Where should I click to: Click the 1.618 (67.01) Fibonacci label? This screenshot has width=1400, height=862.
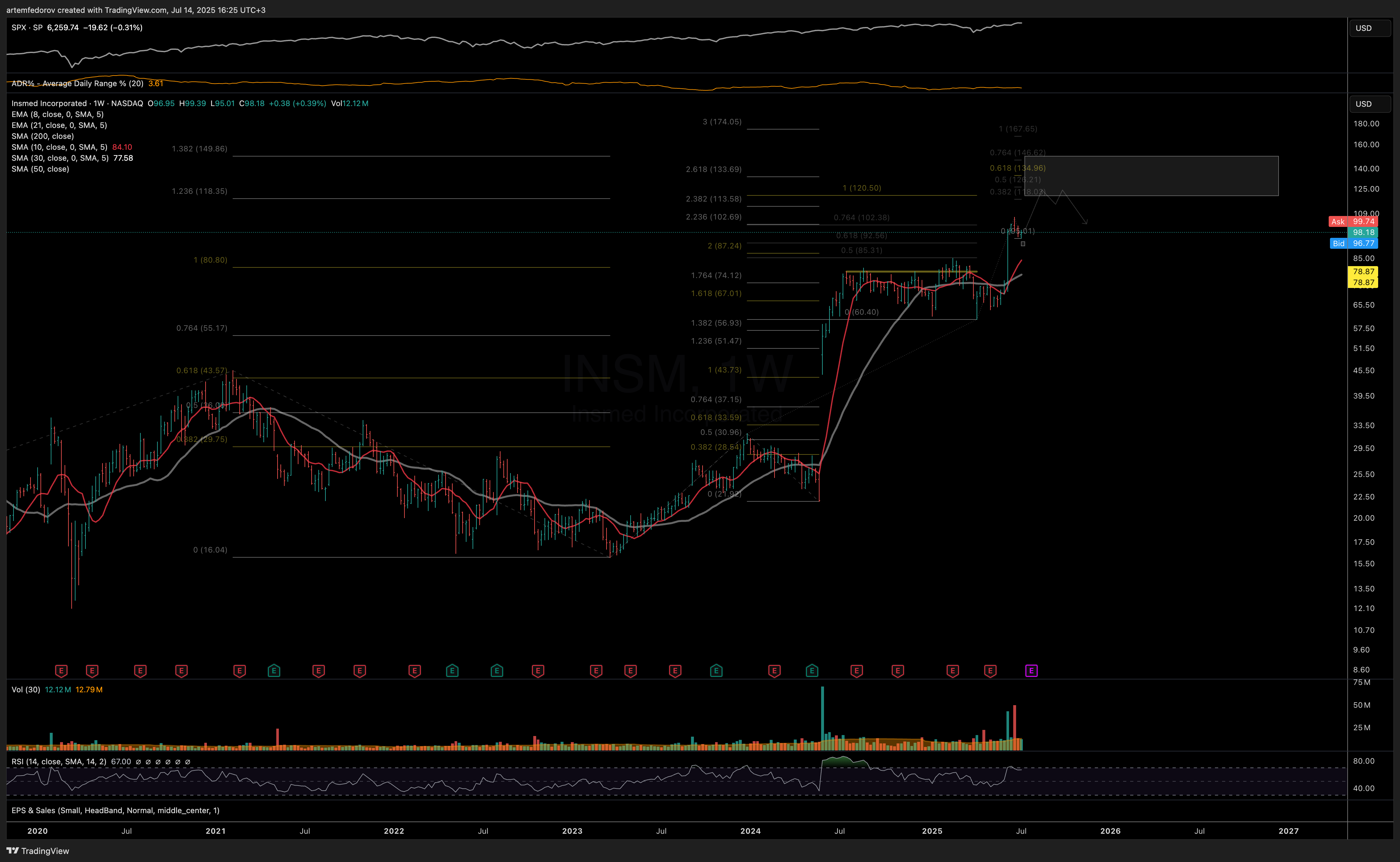716,293
